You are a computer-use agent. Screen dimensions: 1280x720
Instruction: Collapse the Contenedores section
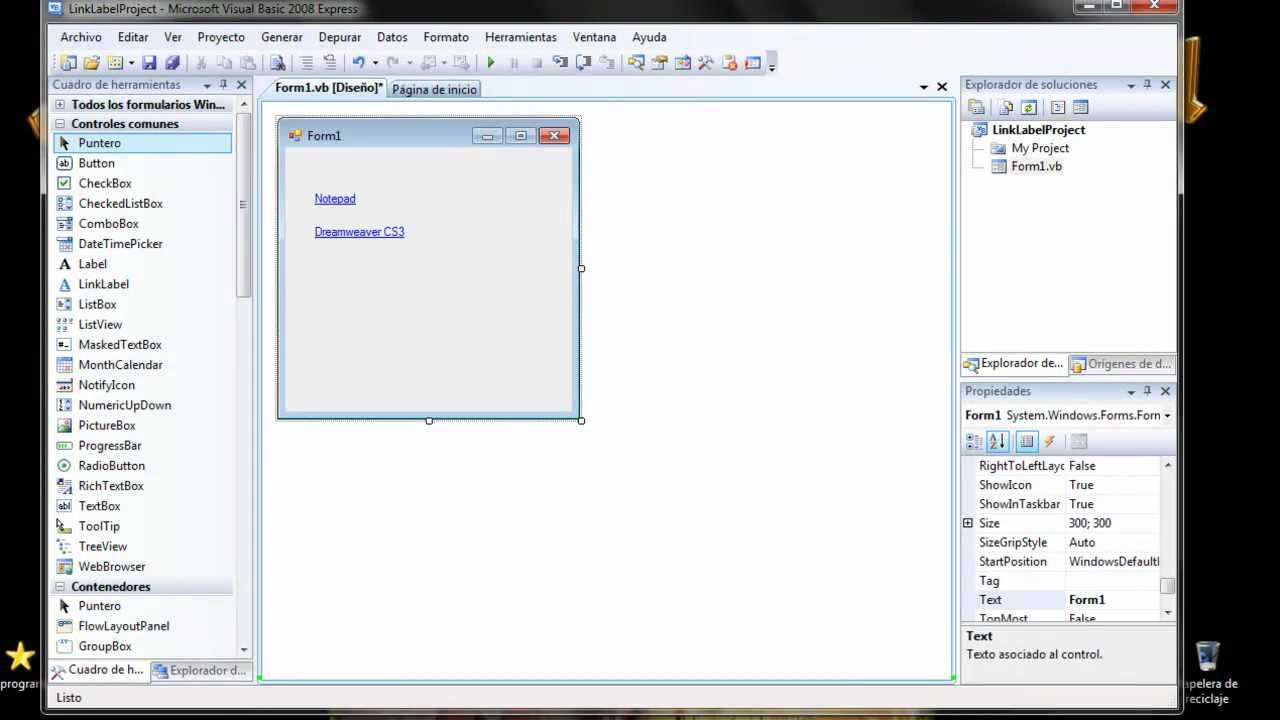click(60, 587)
